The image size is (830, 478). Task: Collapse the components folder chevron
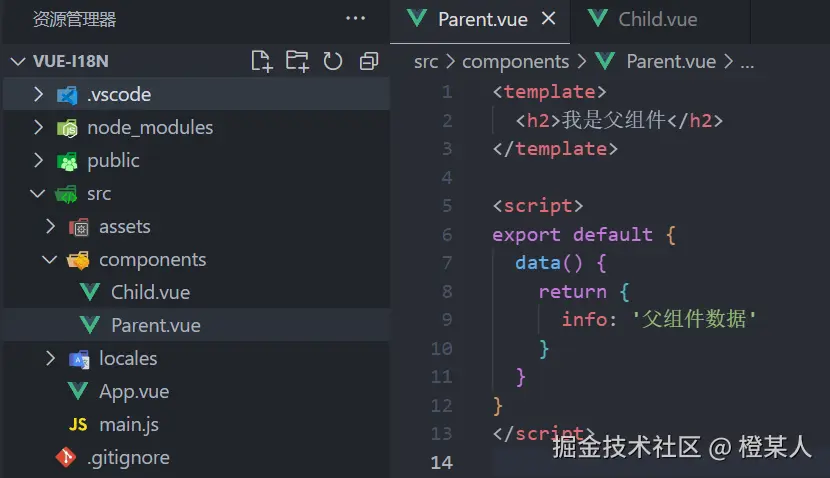(50, 260)
